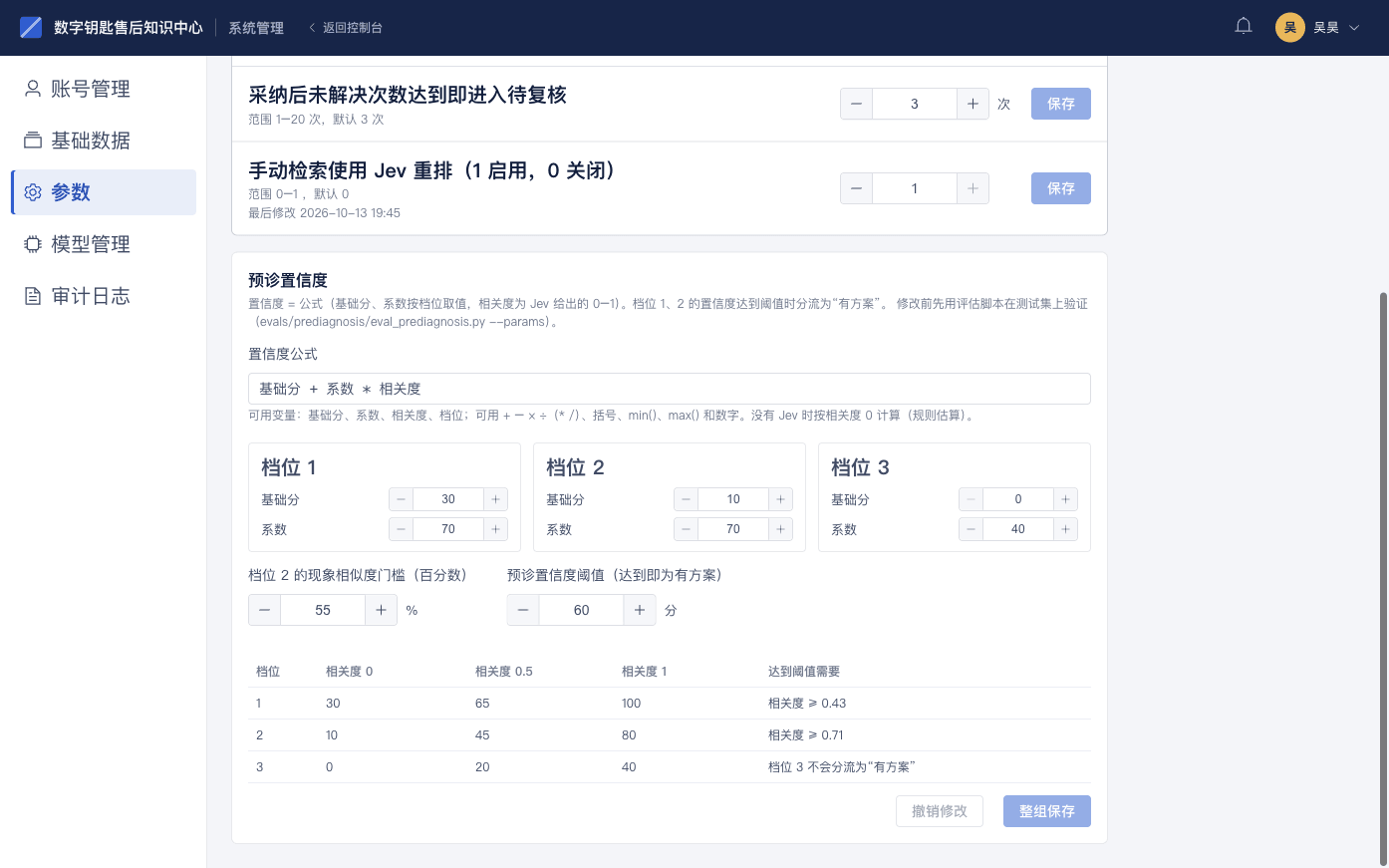Open 审计日志 in the sidebar
Viewport: 1389px width, 868px height.
(x=104, y=296)
